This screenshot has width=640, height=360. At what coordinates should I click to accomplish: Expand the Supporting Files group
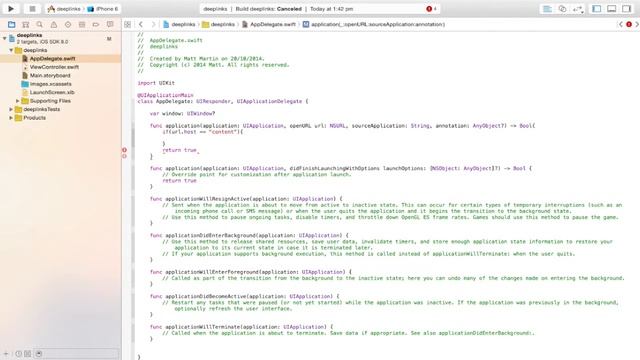tap(18, 101)
